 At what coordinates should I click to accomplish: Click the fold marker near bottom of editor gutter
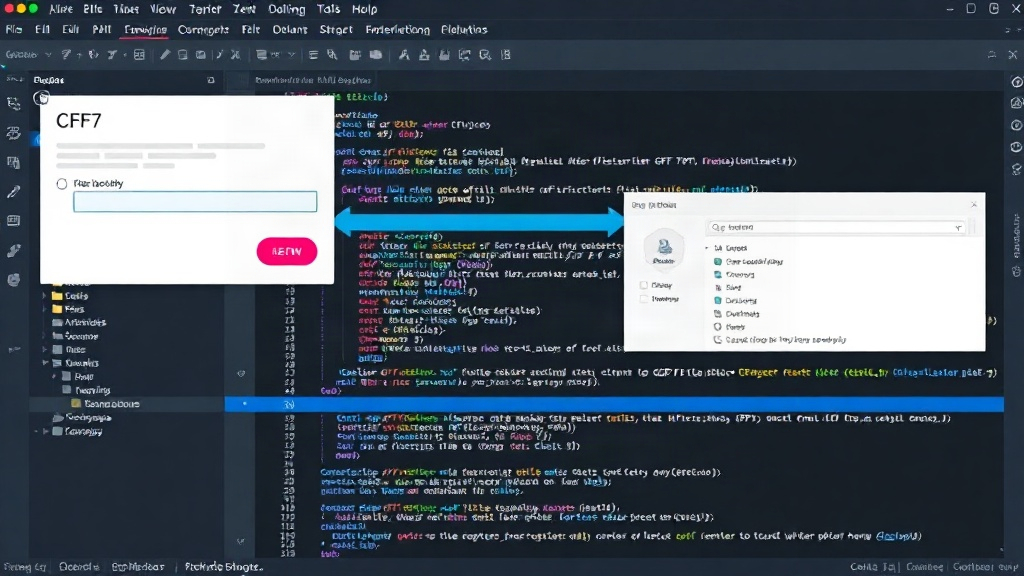pos(240,541)
